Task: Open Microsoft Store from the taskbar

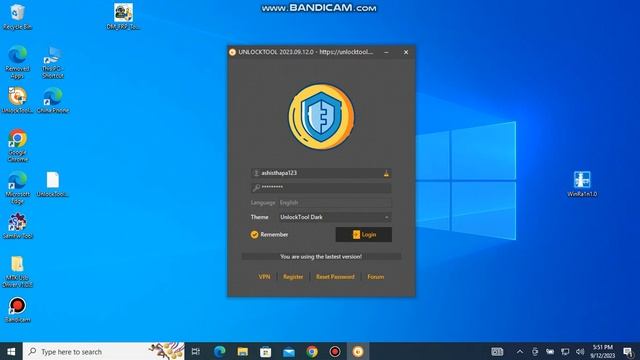Action: [x=265, y=351]
